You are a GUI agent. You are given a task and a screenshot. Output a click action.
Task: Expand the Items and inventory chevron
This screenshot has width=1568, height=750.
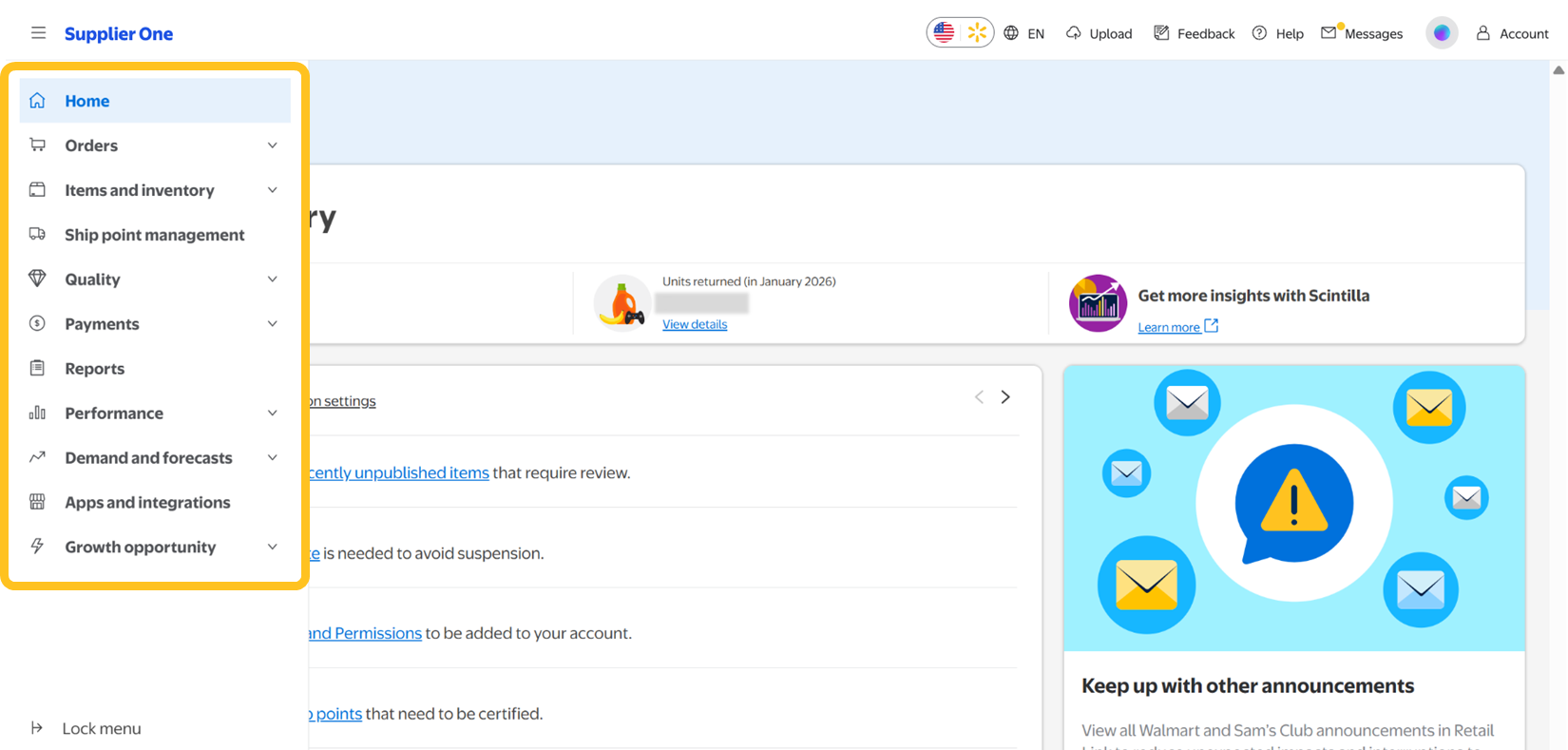click(273, 190)
